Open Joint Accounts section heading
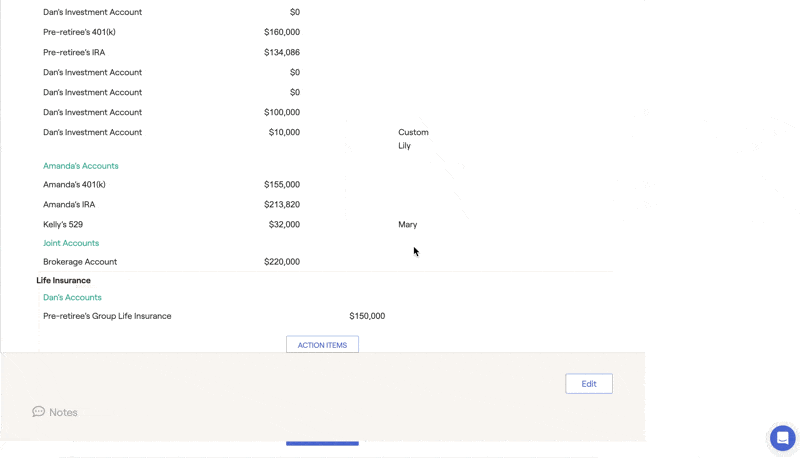This screenshot has width=800, height=458. (71, 243)
